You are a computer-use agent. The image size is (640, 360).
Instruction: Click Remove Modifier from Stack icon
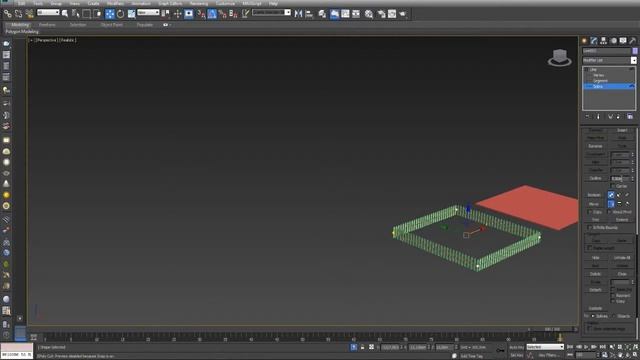coord(618,117)
